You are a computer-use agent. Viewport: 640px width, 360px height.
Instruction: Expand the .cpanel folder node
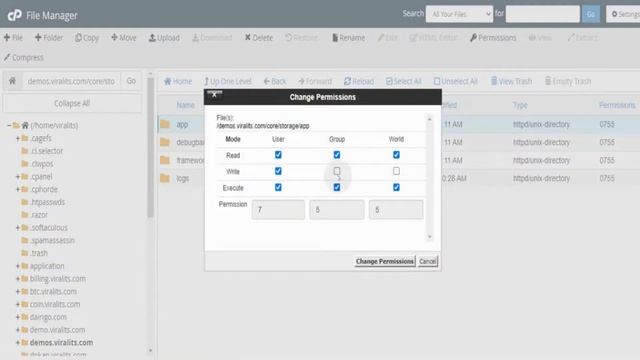click(18, 177)
